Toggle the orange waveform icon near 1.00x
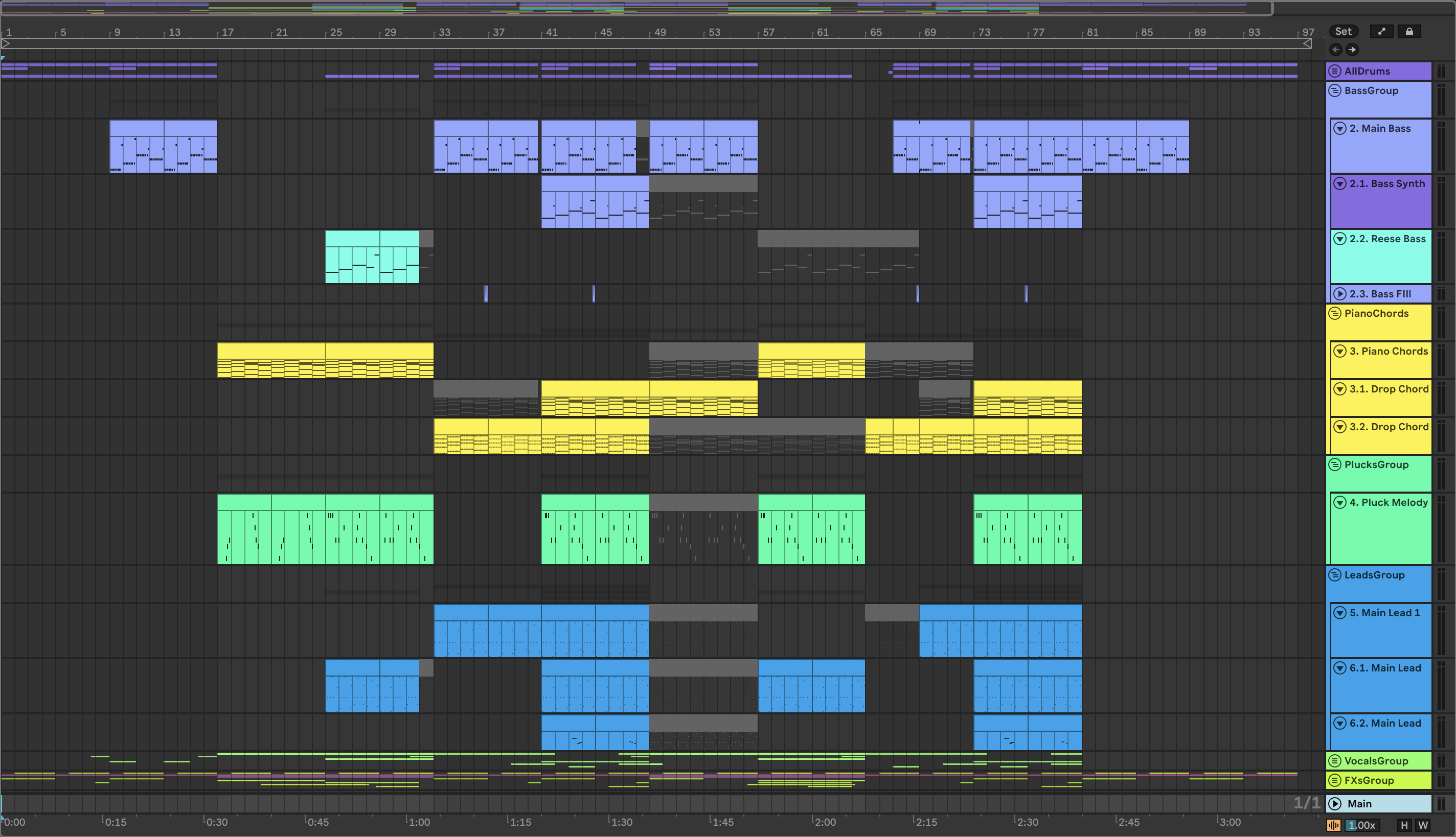1456x837 pixels. 1333,826
